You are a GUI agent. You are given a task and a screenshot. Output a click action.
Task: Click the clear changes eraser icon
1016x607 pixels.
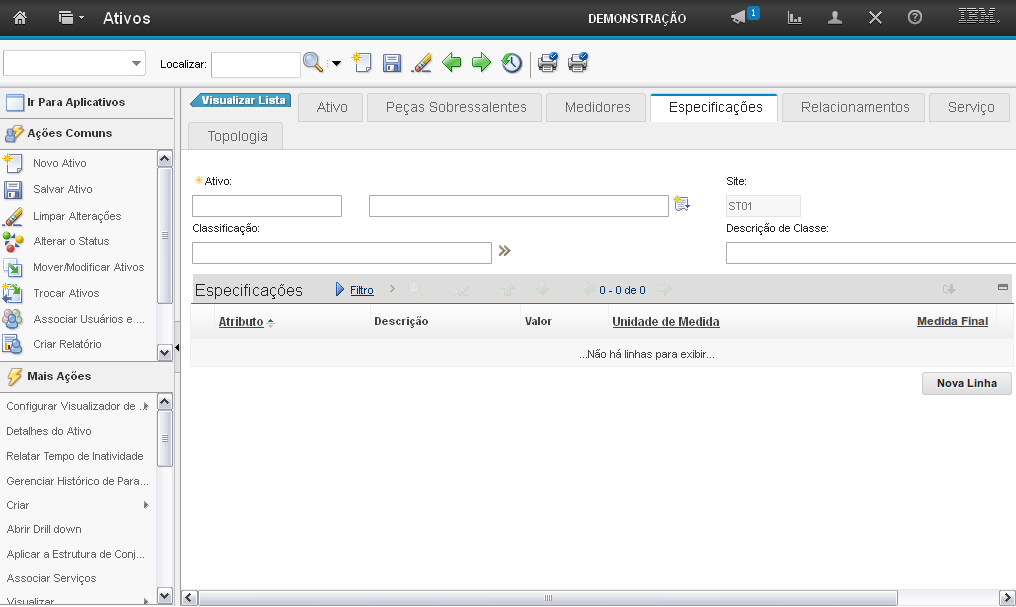click(422, 63)
